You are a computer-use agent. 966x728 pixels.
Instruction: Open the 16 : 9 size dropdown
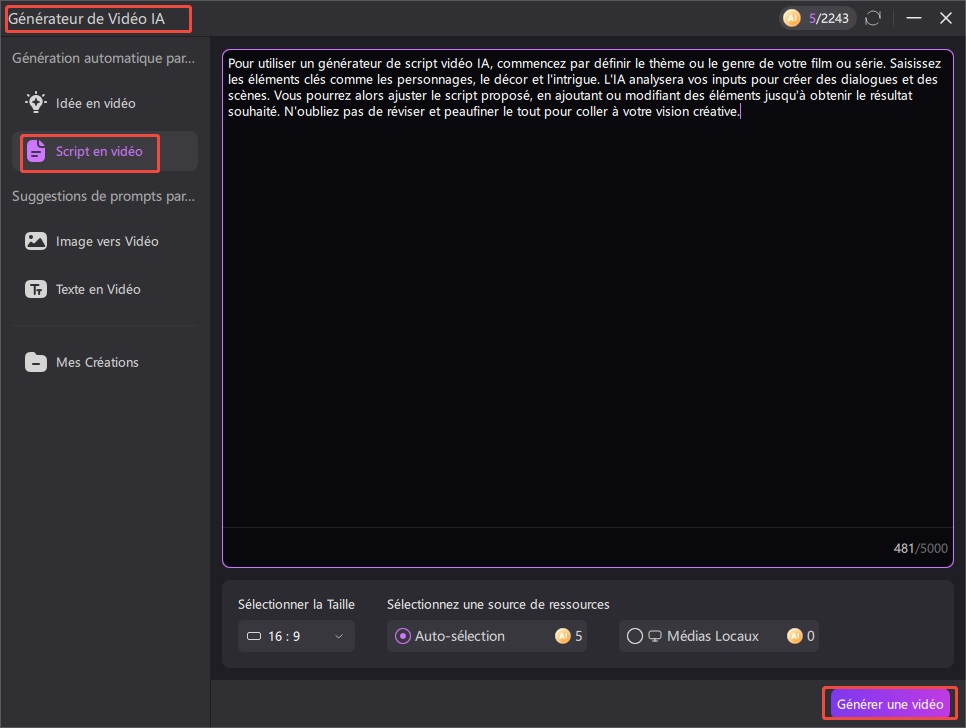tap(296, 636)
